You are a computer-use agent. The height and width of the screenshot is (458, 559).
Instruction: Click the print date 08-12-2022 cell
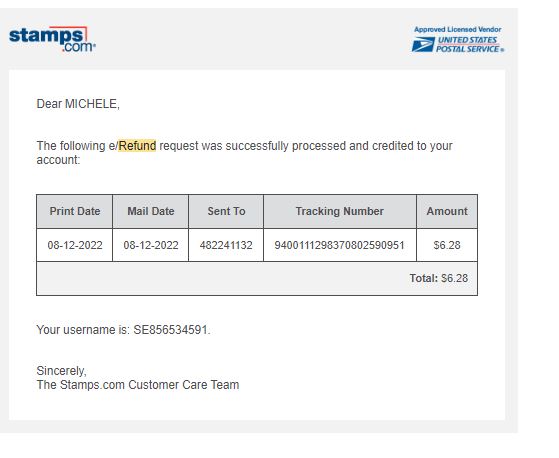[x=75, y=245]
